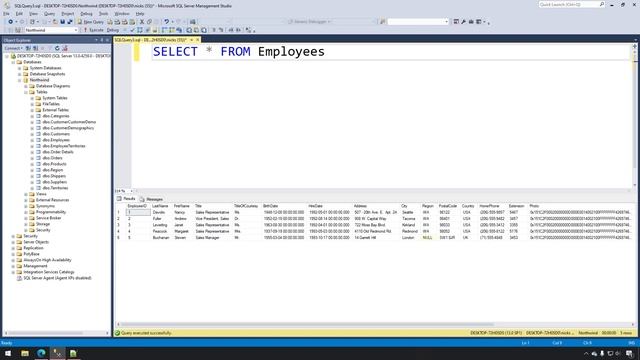Click the LastName column header in results

coord(160,206)
